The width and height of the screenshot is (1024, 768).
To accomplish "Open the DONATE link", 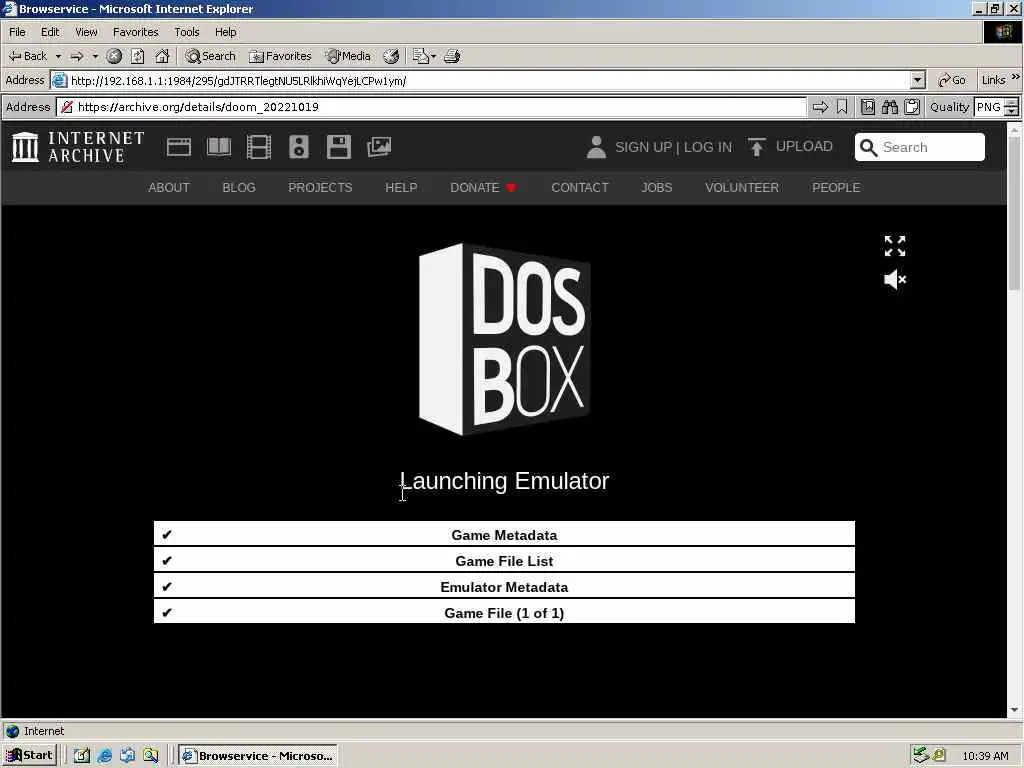I will (x=483, y=187).
